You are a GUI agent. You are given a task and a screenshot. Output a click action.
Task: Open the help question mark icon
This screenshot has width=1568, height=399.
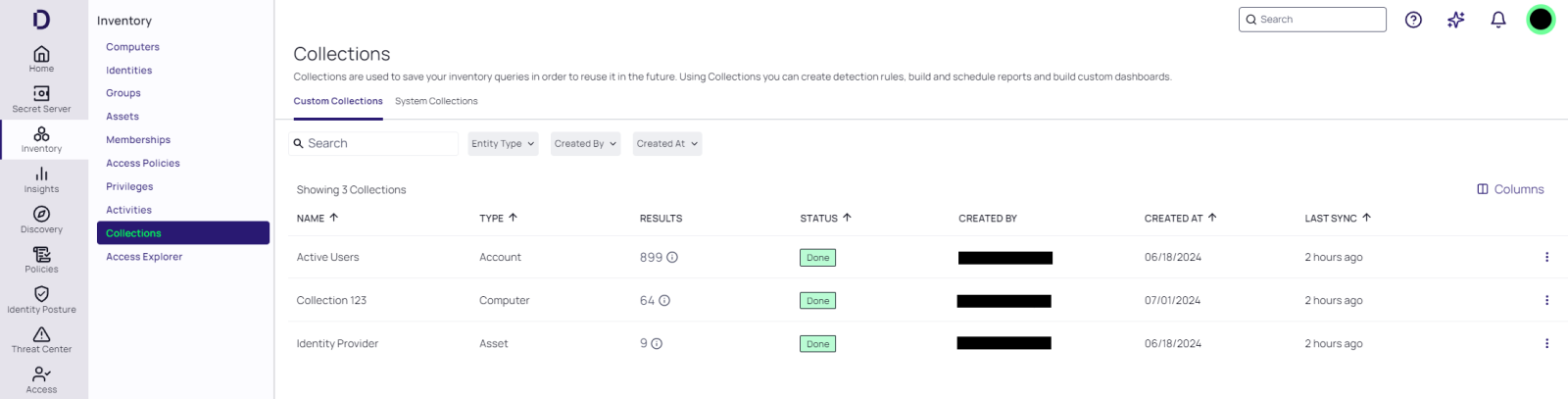(1413, 20)
